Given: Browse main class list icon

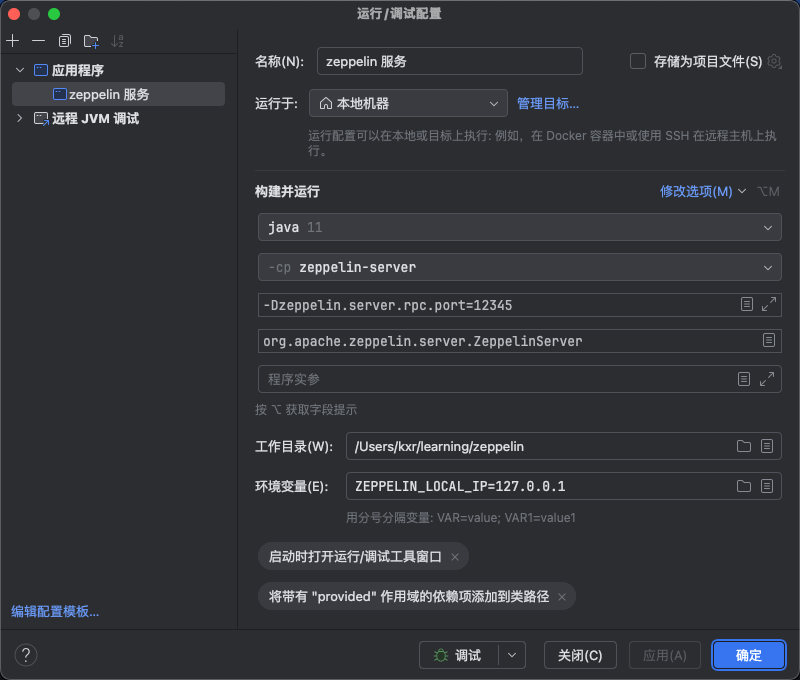Looking at the screenshot, I should pos(769,340).
